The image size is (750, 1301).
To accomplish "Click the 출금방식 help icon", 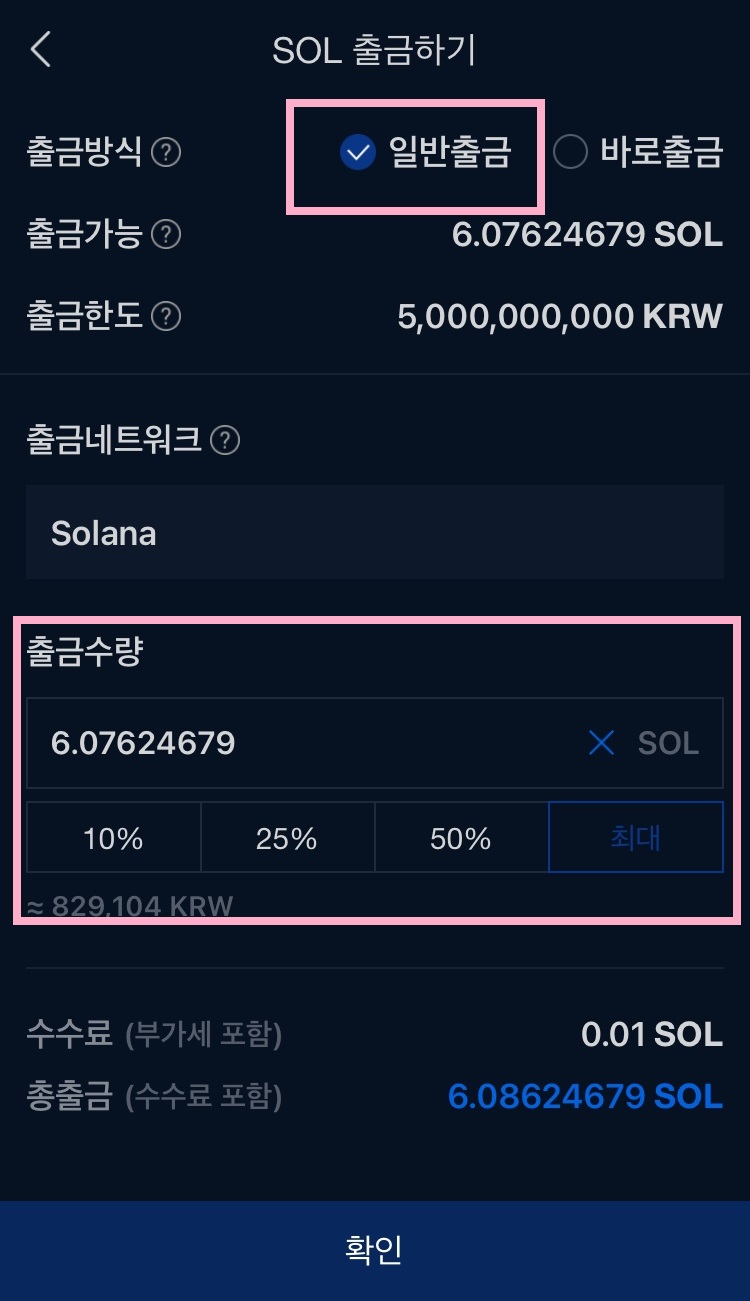I will [x=164, y=153].
